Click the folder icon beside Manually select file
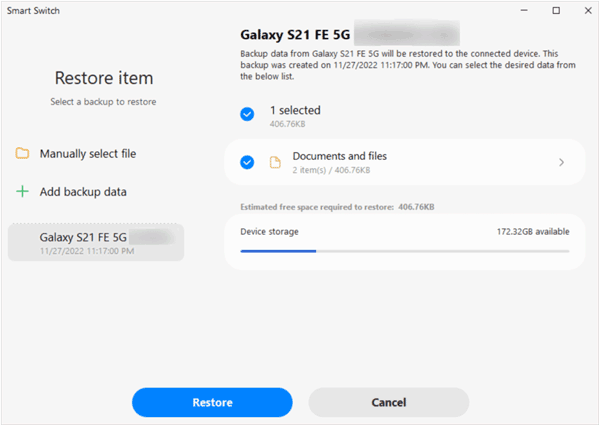The width and height of the screenshot is (600, 426). pos(22,154)
